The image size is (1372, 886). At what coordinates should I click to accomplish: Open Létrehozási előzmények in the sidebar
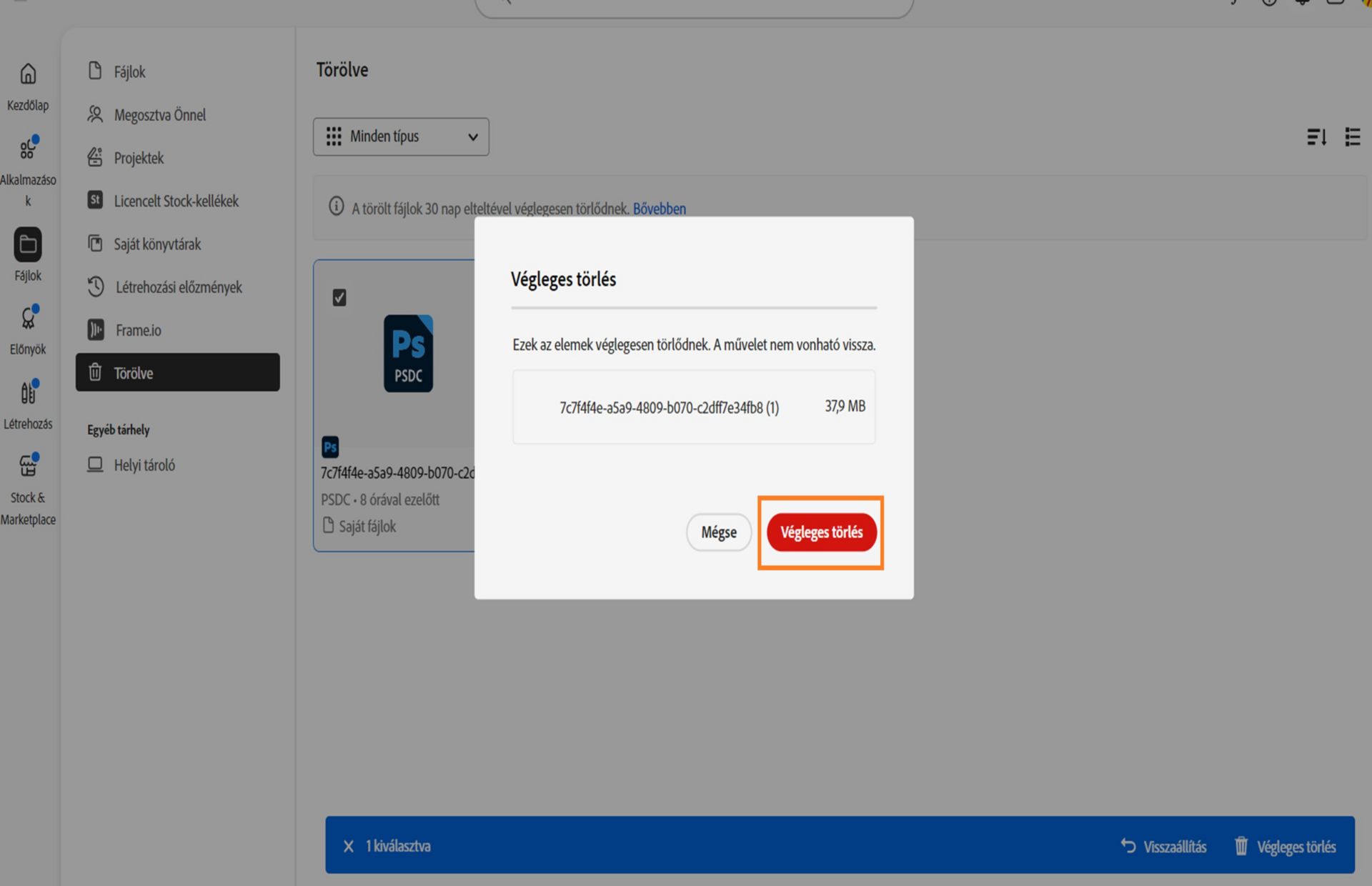[x=178, y=287]
